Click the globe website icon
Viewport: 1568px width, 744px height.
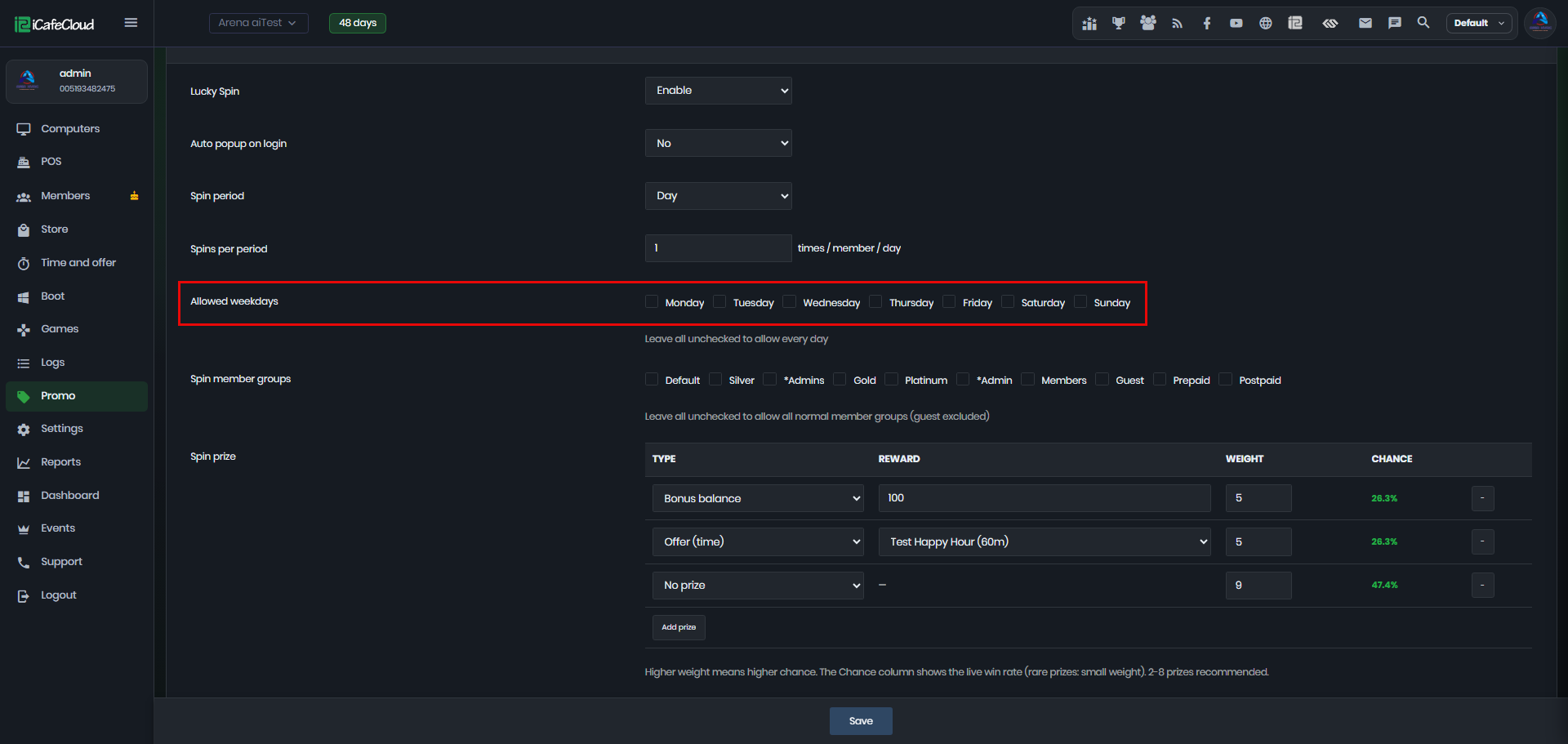click(x=1266, y=23)
